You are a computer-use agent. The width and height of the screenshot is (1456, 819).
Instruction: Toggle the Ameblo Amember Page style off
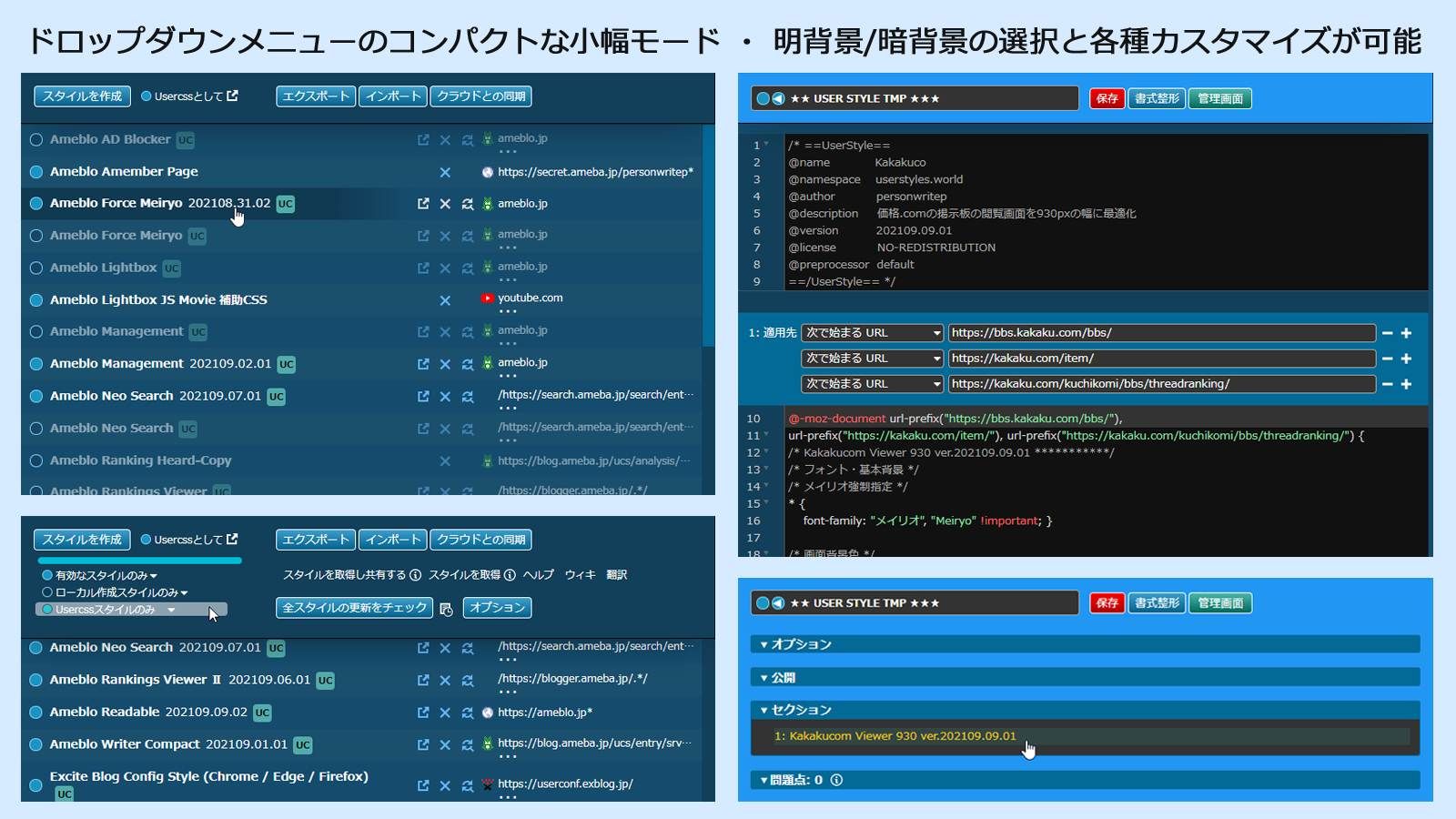click(36, 172)
